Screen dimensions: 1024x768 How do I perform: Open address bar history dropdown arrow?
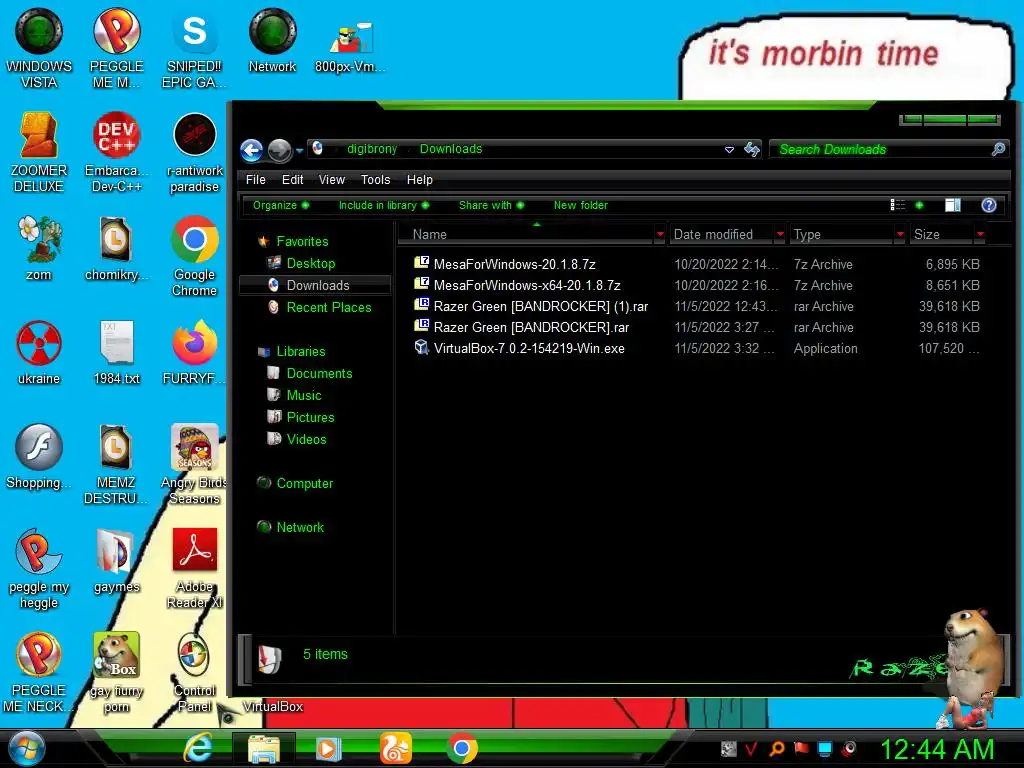point(729,150)
